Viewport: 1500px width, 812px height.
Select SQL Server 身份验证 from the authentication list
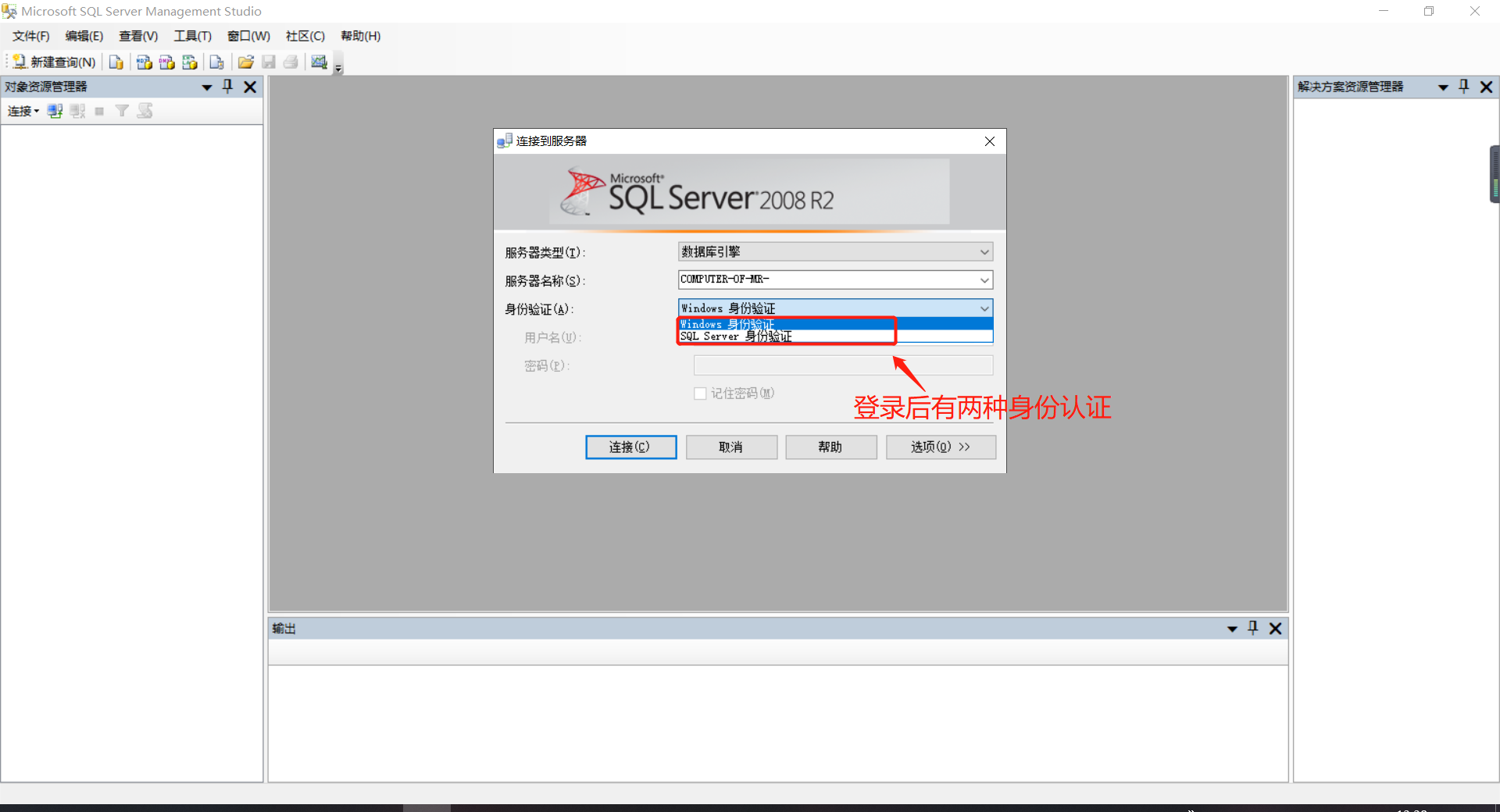click(735, 337)
